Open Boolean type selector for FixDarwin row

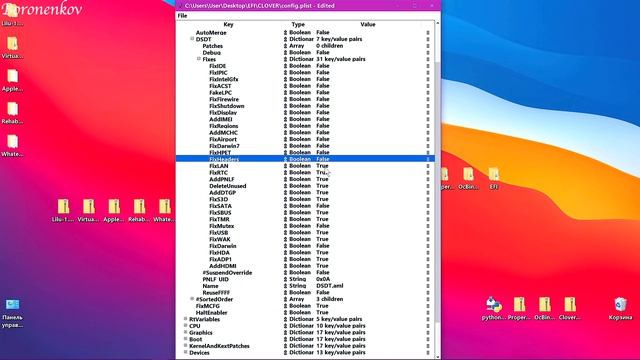[x=300, y=246]
